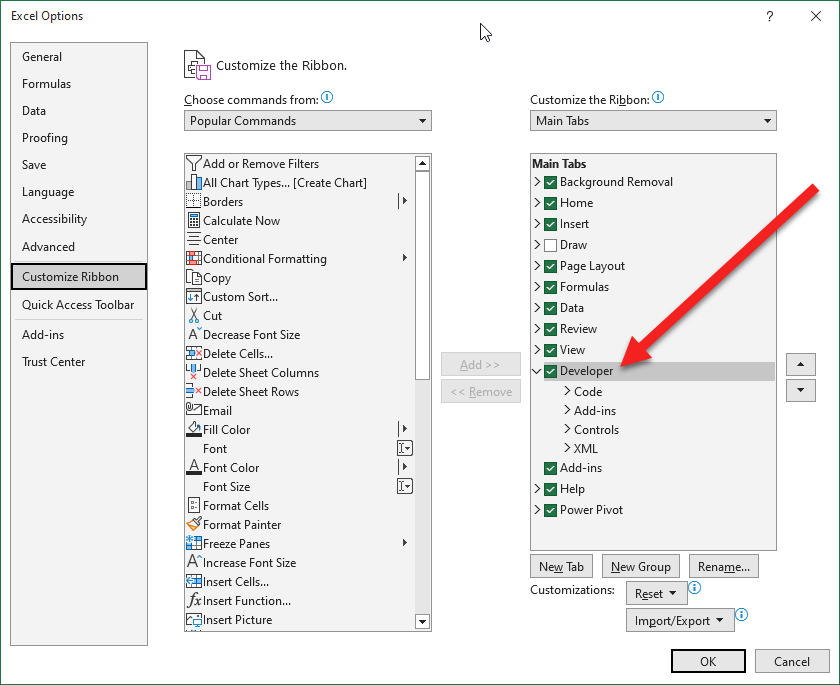840x685 pixels.
Task: Confirm with the OK button
Action: 708,661
